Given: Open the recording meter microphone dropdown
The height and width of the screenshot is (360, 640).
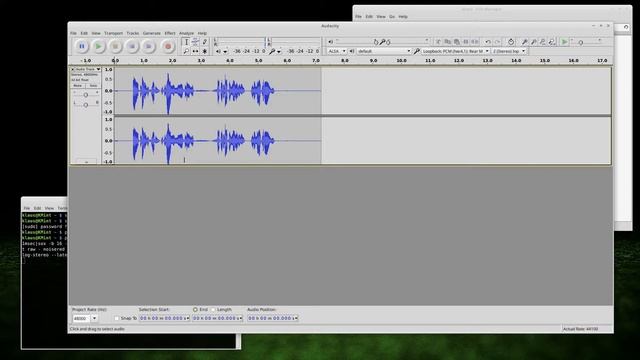Looking at the screenshot, I should click(279, 51).
